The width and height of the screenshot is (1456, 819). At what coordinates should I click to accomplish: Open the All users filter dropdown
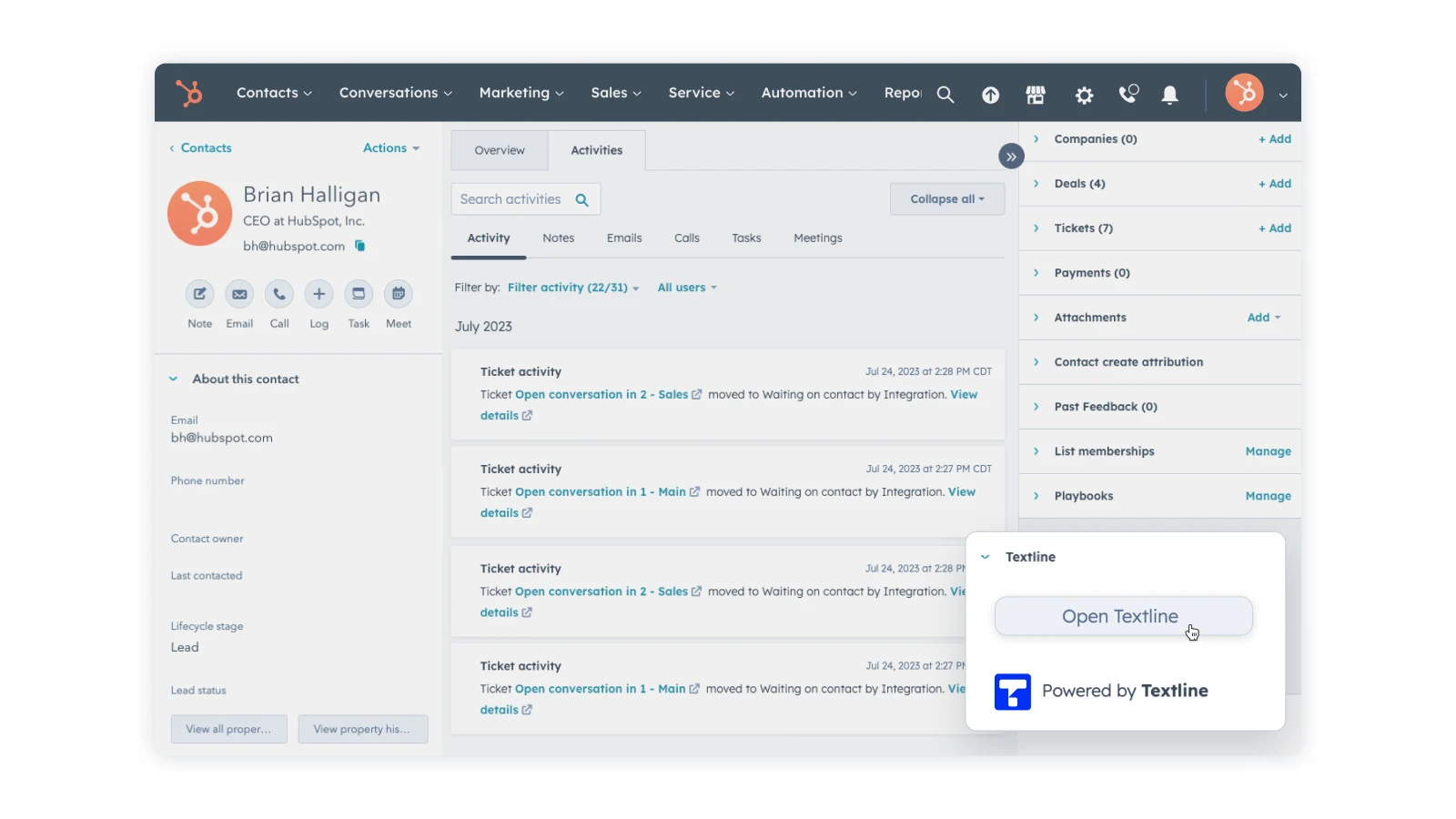tap(687, 288)
